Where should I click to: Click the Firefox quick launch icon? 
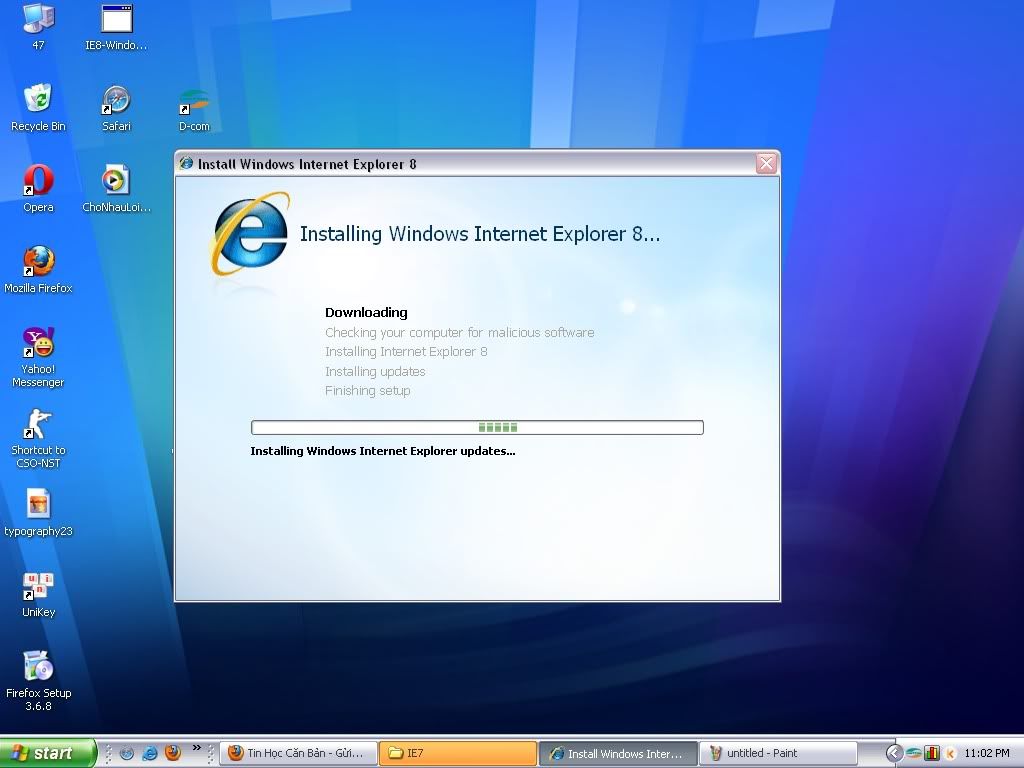point(172,753)
